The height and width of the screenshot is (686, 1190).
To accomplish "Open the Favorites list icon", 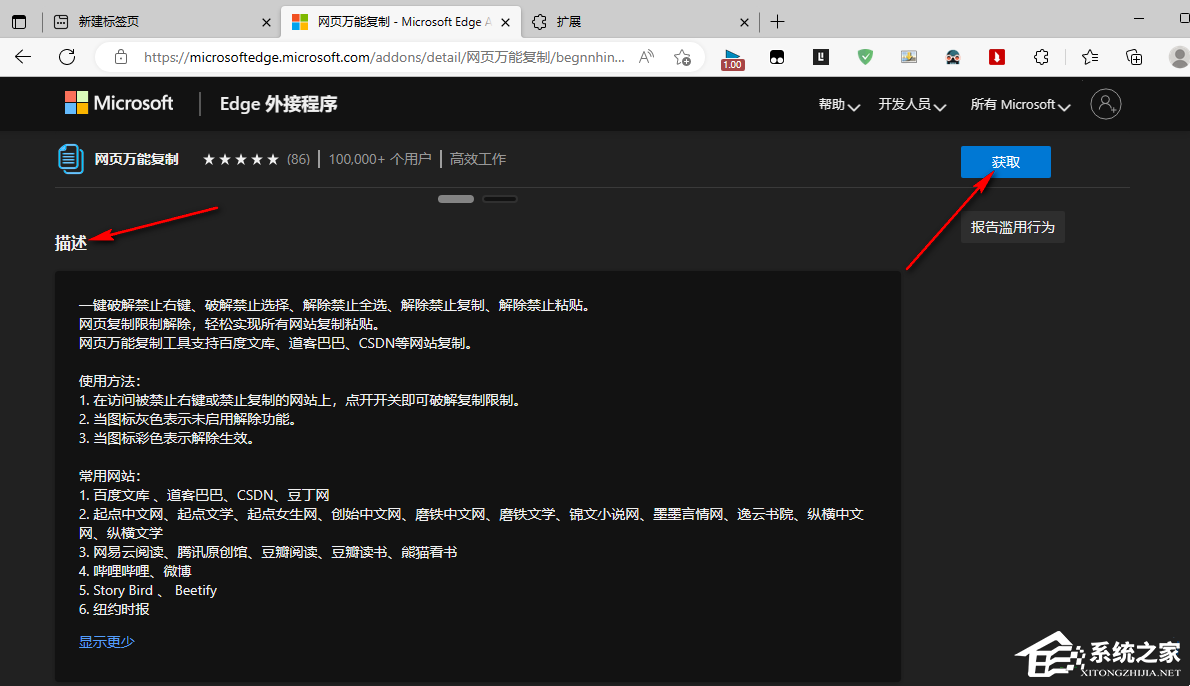I will (x=1090, y=57).
